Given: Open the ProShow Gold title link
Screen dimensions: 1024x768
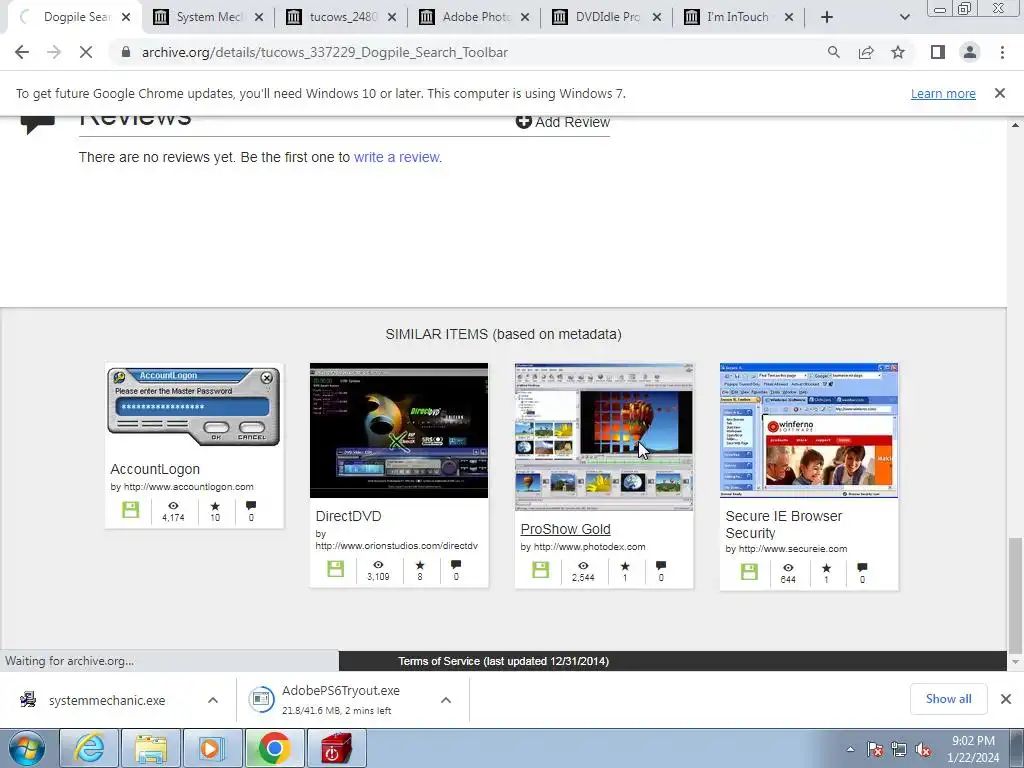Looking at the screenshot, I should [x=566, y=529].
